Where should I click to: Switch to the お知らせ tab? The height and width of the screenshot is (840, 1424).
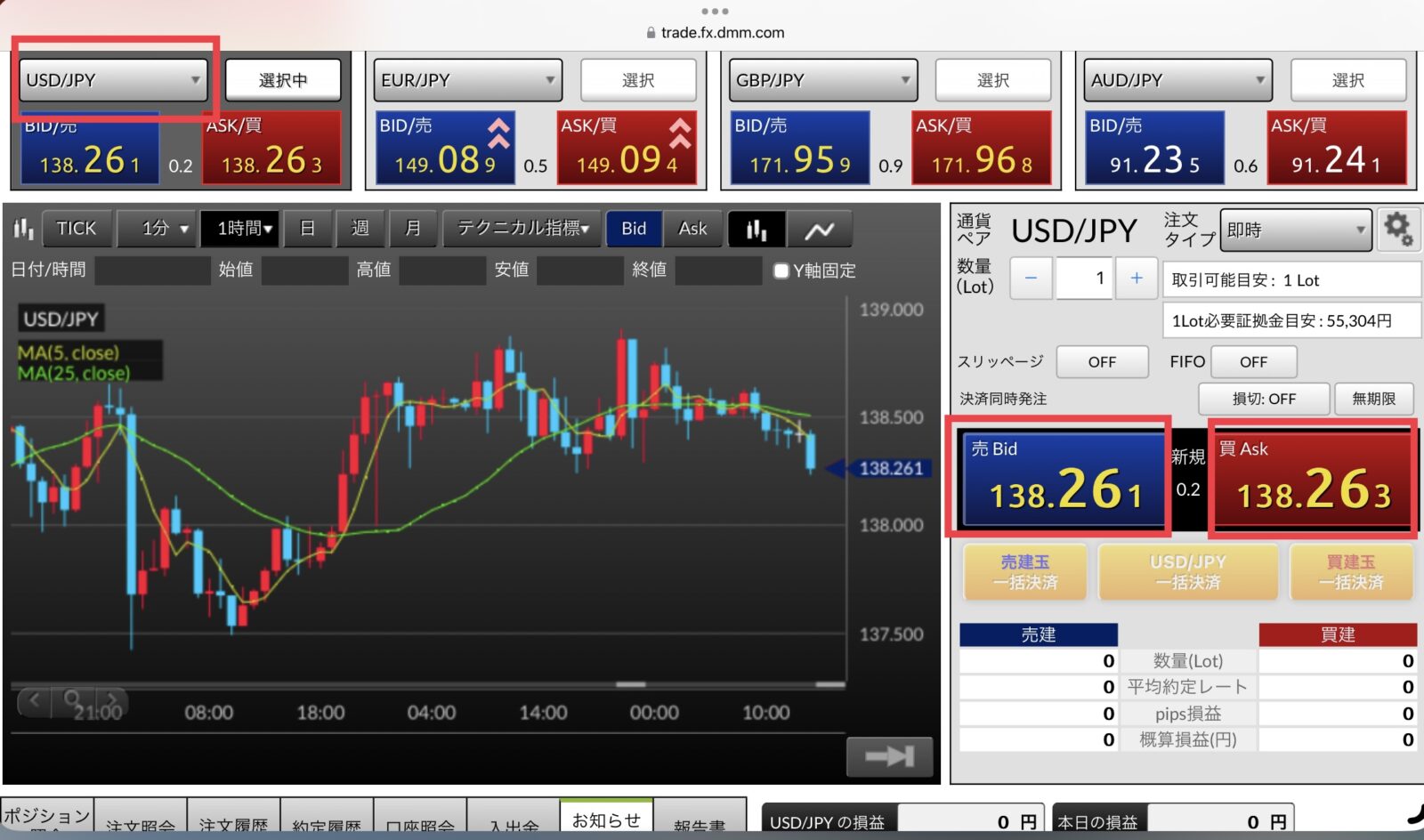[606, 820]
